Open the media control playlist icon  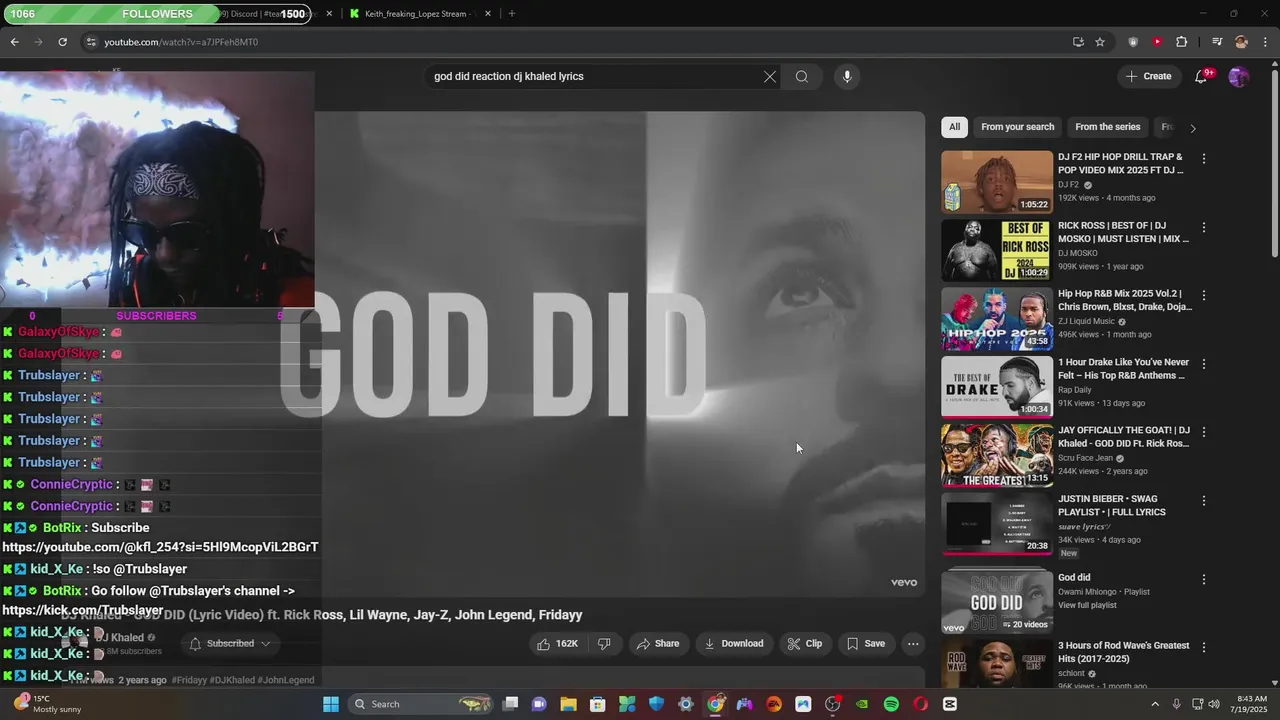(x=1217, y=42)
